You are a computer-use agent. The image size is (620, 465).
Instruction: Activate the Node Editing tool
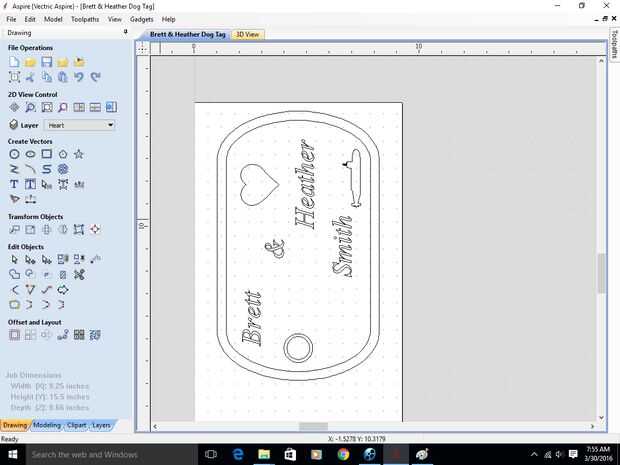30,259
